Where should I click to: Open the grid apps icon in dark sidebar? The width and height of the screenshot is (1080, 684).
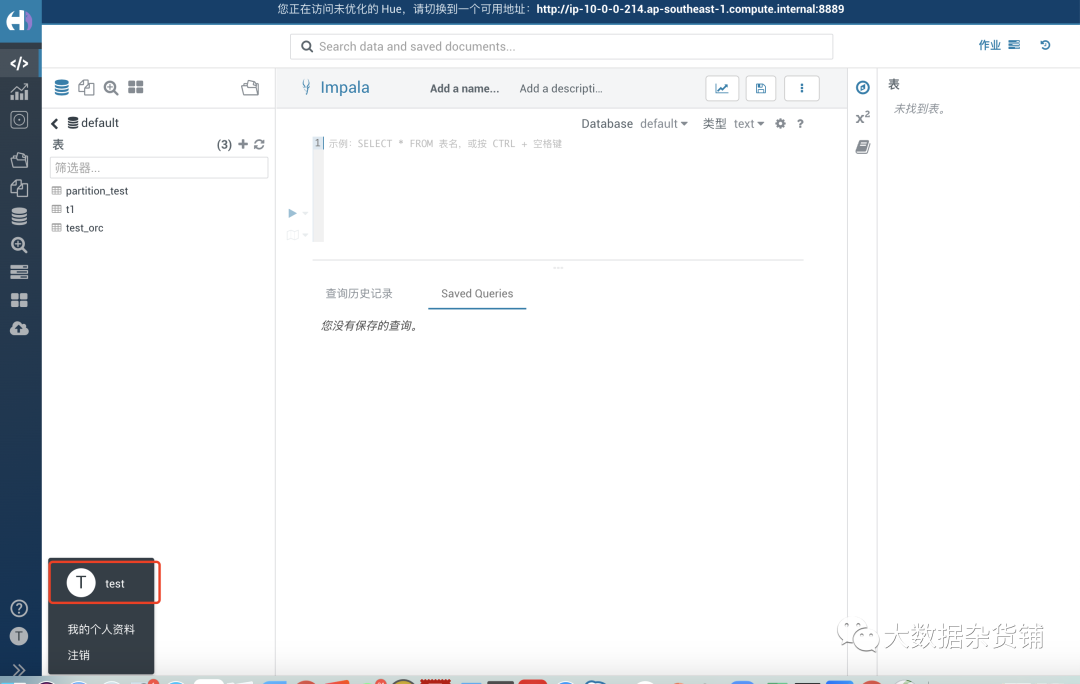tap(19, 300)
